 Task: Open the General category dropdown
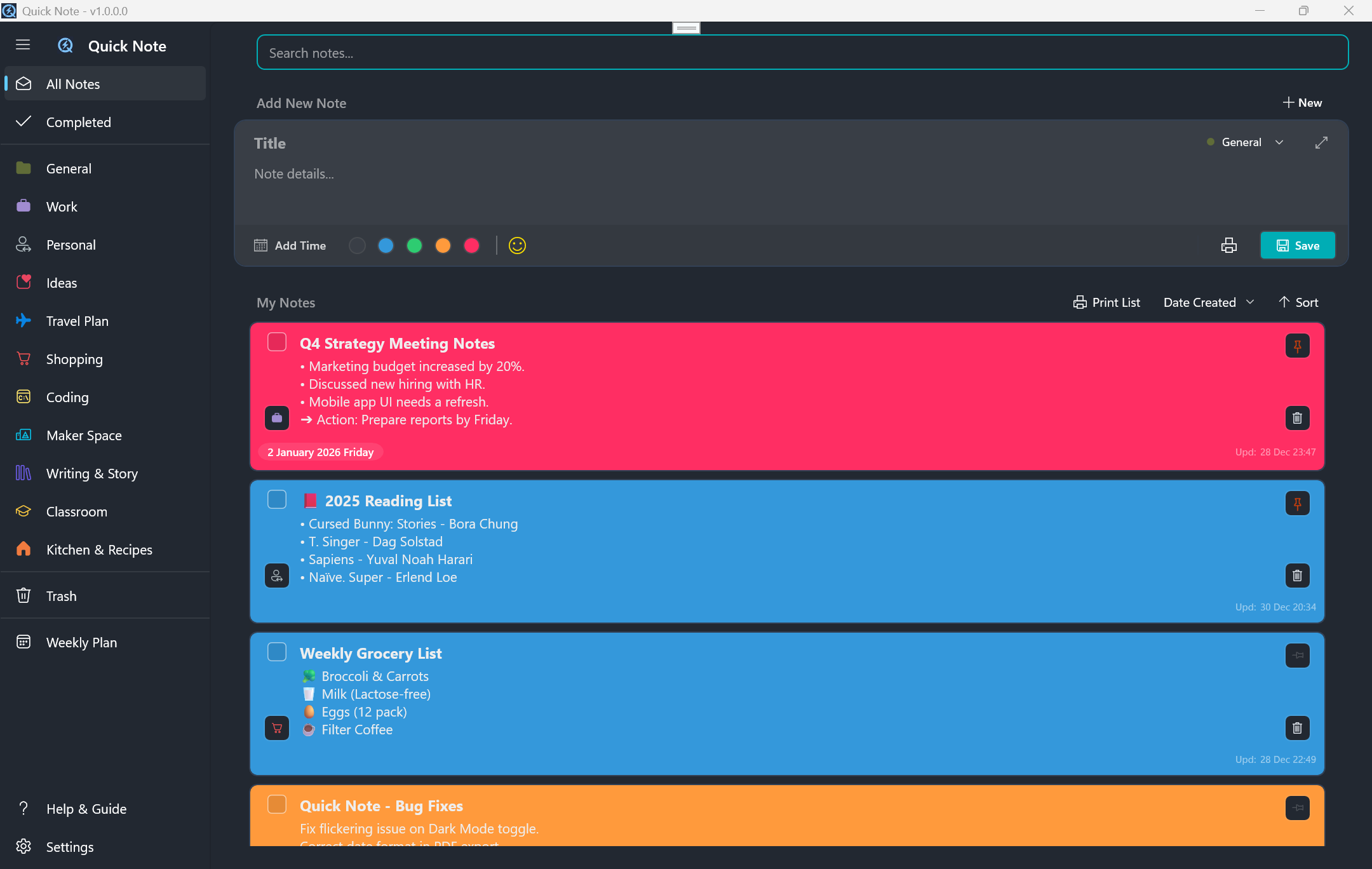tap(1245, 142)
